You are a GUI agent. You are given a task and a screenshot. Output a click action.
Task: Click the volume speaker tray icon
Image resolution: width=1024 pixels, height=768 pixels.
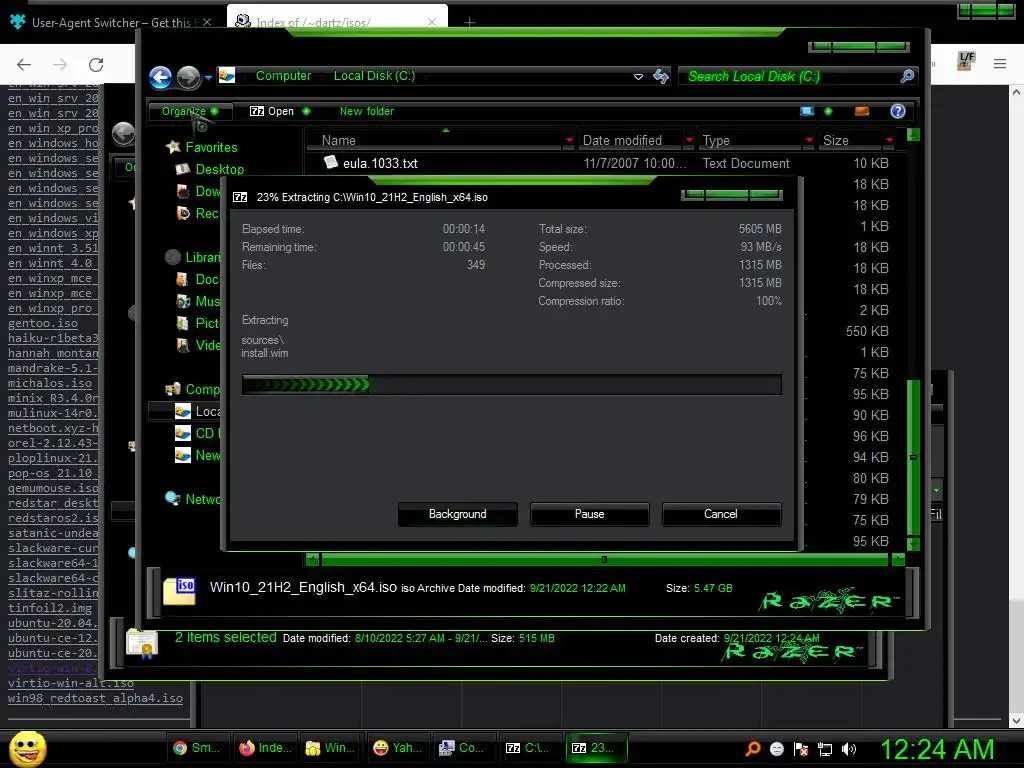click(849, 749)
